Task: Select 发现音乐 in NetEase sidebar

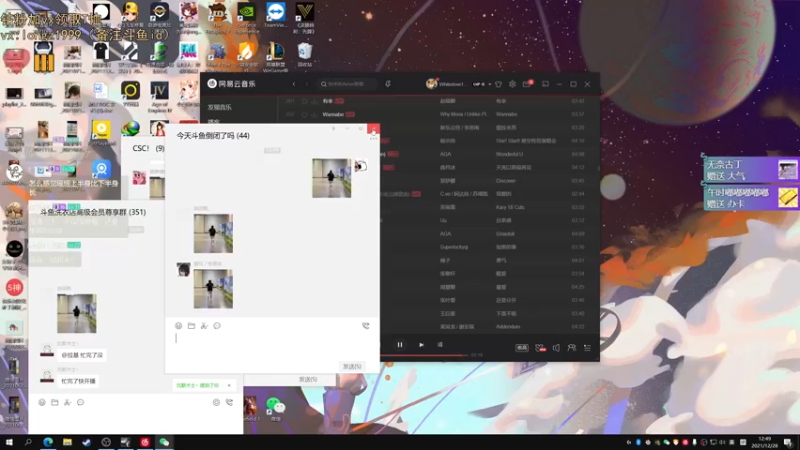Action: click(219, 107)
